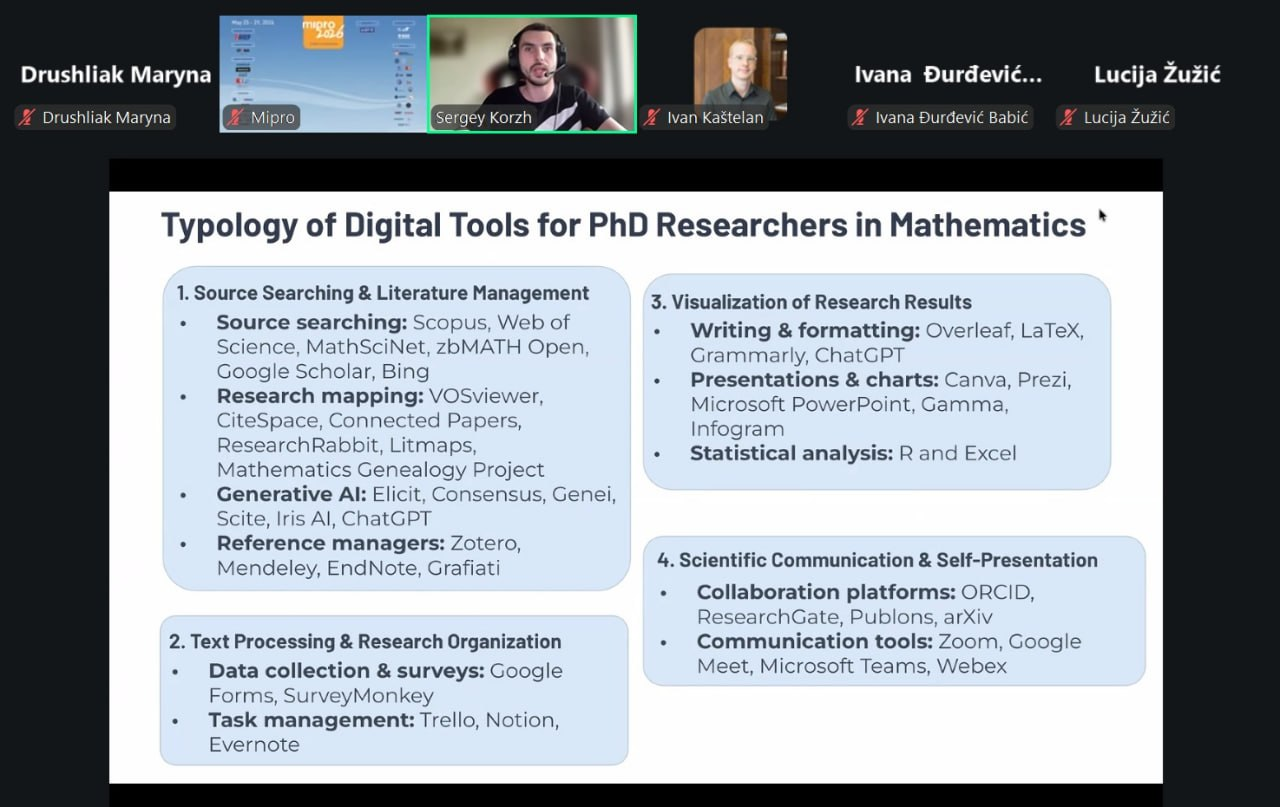Viewport: 1280px width, 807px height.
Task: Click the bold 'Statistical analysis:' label
Action: [x=791, y=454]
